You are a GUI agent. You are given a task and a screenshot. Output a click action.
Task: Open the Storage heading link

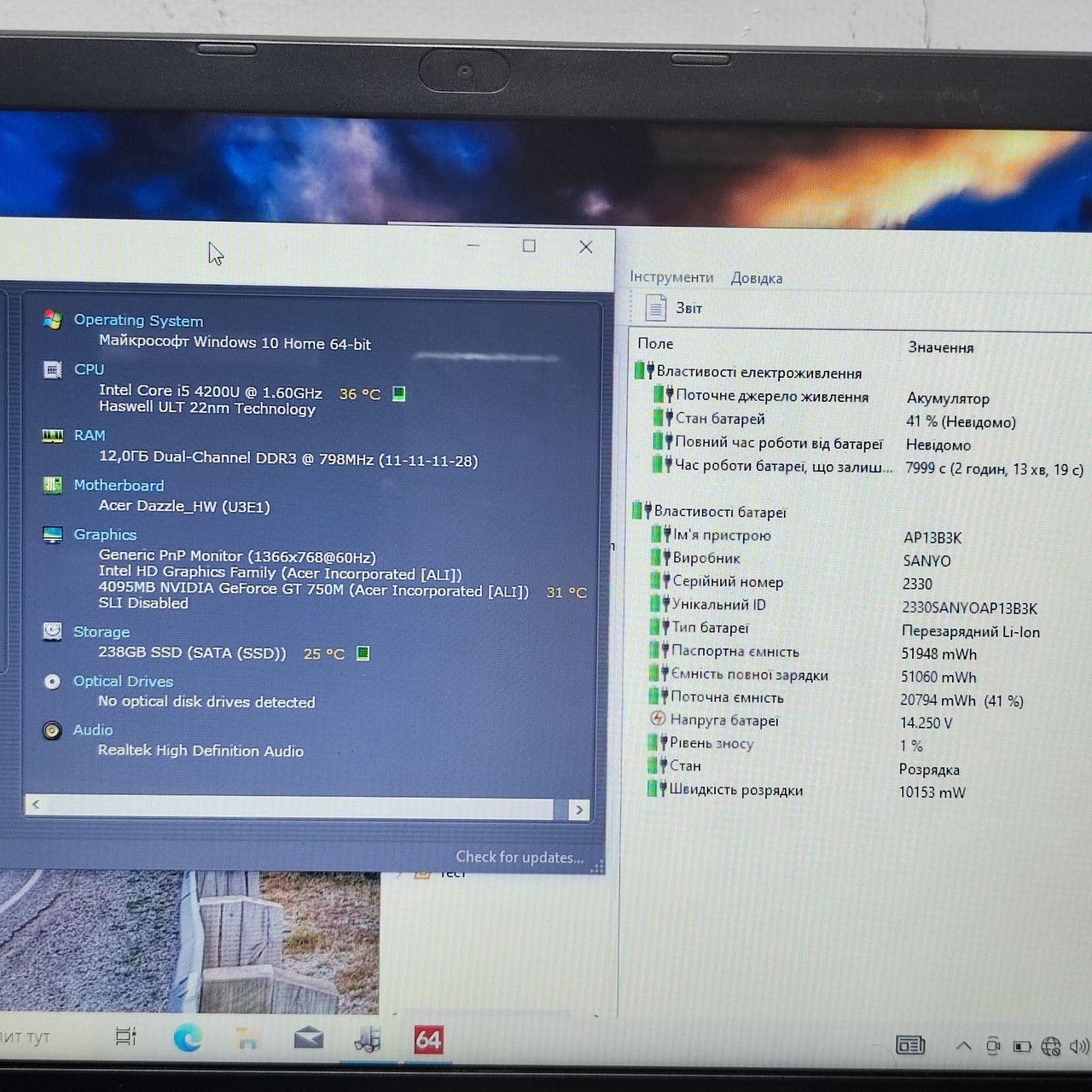pos(102,631)
